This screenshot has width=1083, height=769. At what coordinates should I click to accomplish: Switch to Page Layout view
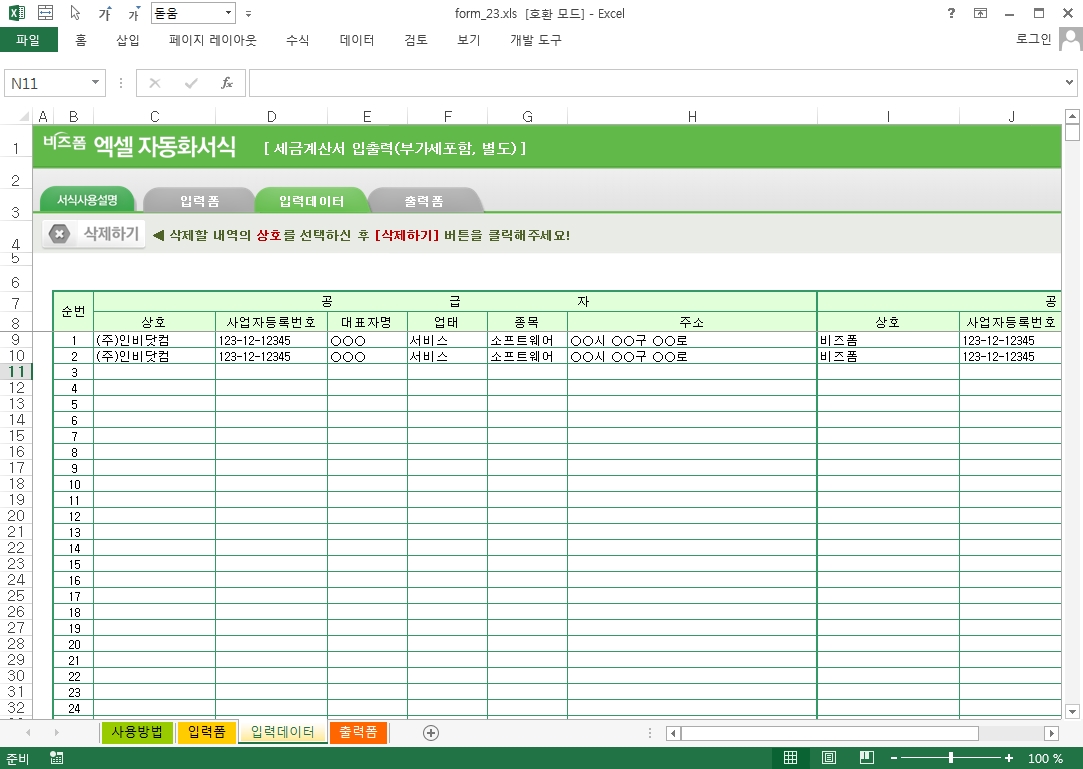click(828, 758)
